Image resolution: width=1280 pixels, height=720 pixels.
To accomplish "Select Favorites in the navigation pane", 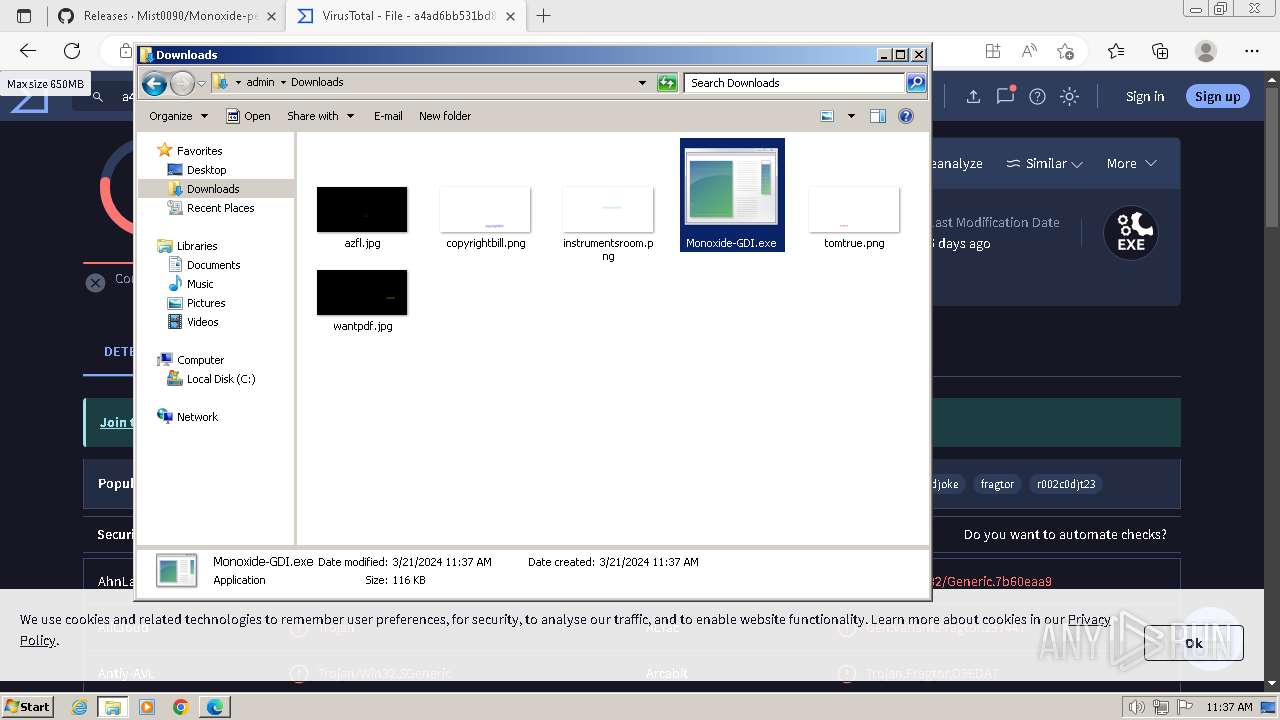I will [x=199, y=151].
